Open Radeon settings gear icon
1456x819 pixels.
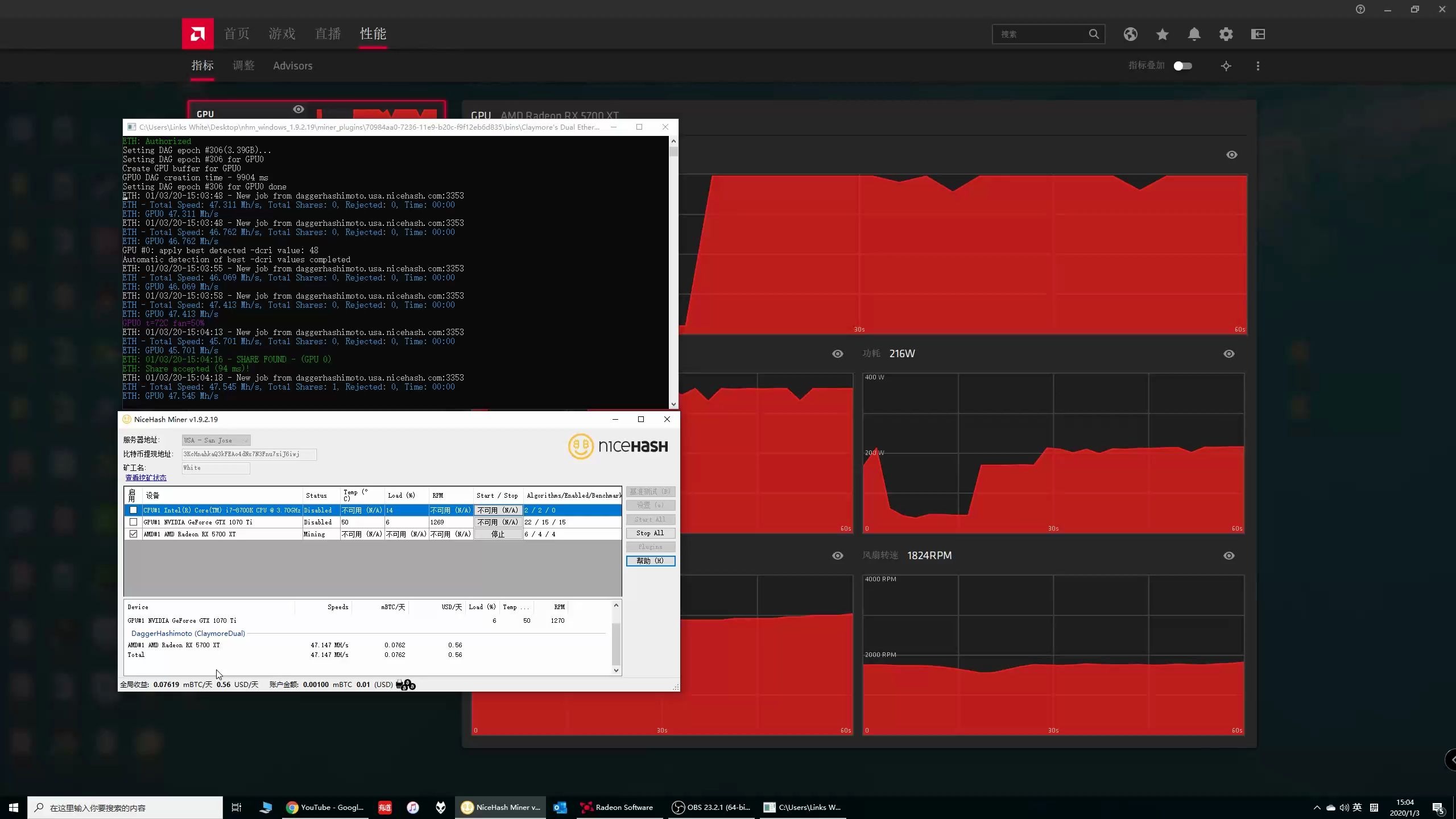(1226, 34)
